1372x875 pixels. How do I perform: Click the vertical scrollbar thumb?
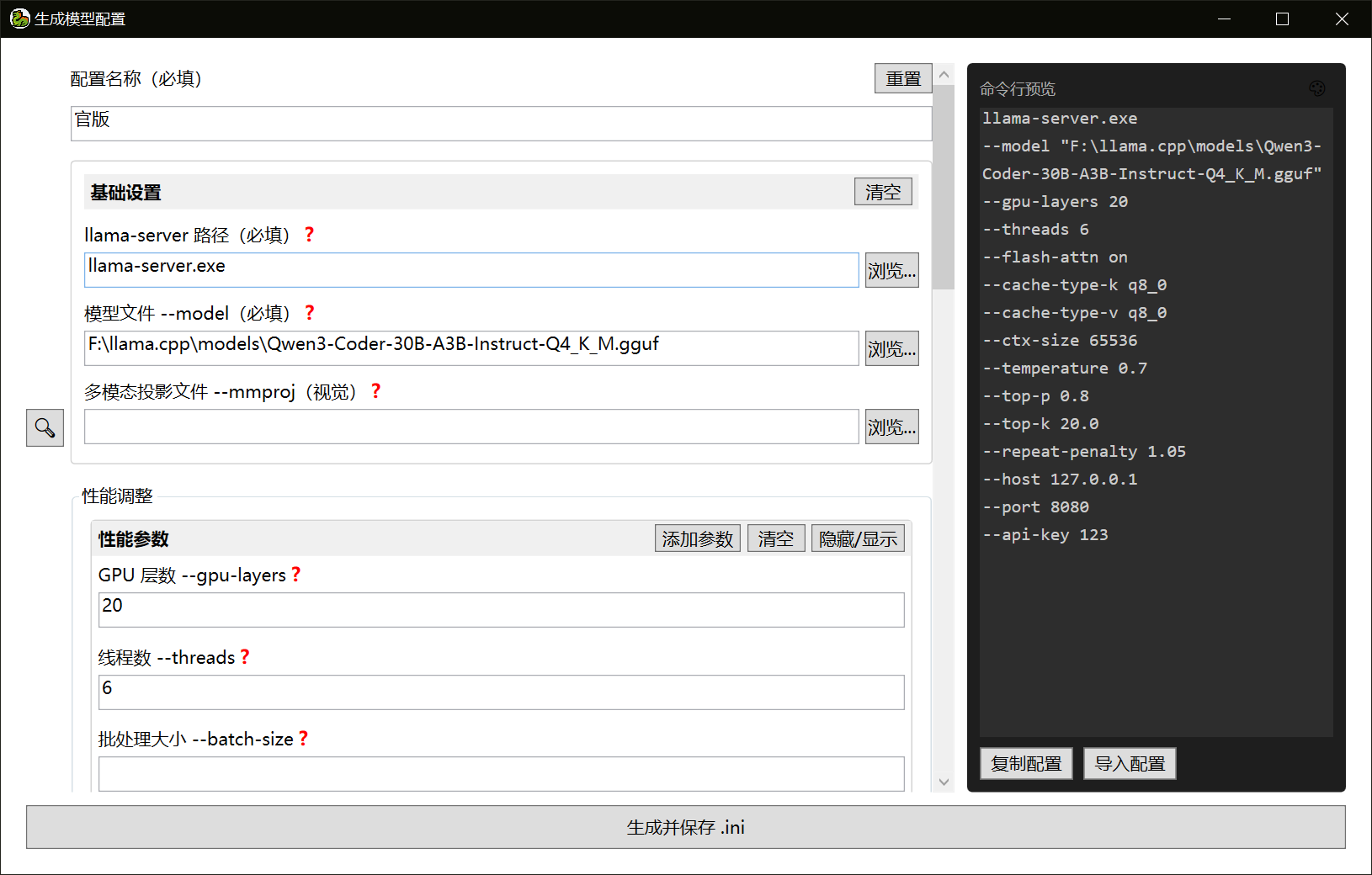(944, 187)
